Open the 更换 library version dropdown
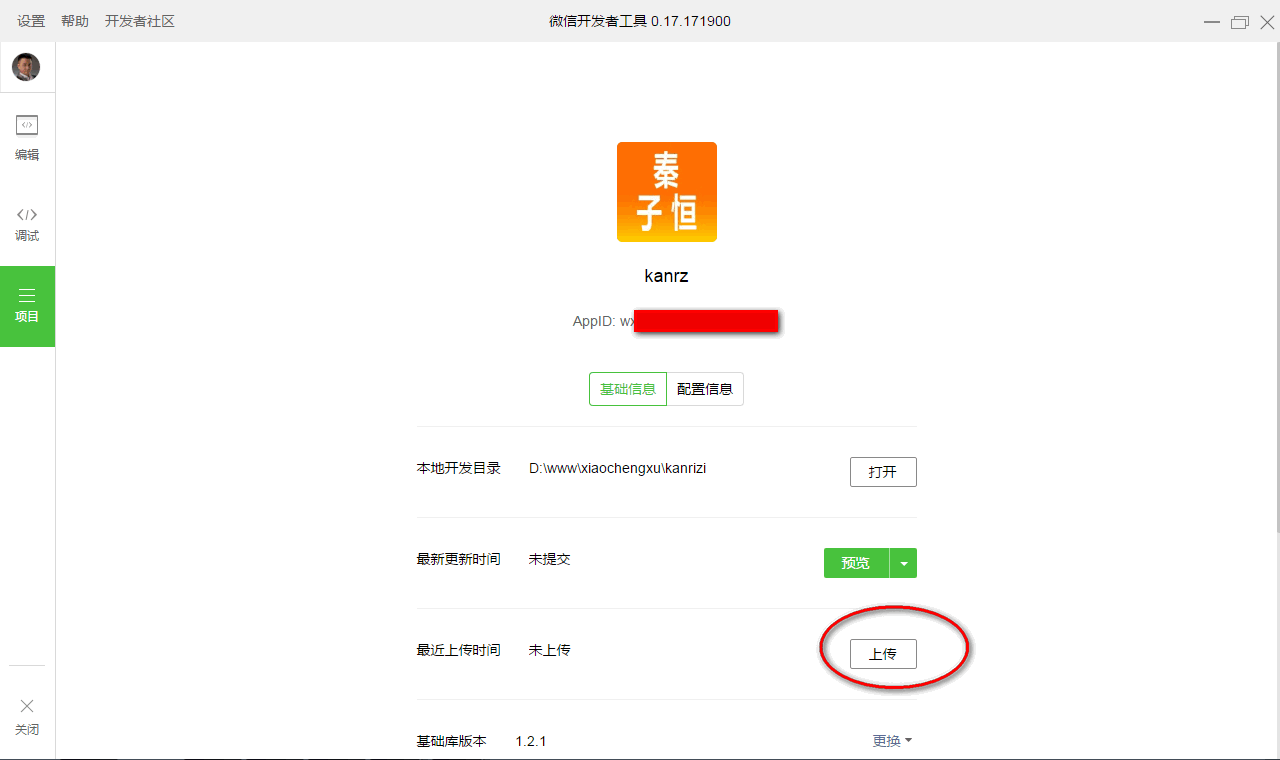Viewport: 1280px width, 760px height. [x=892, y=741]
